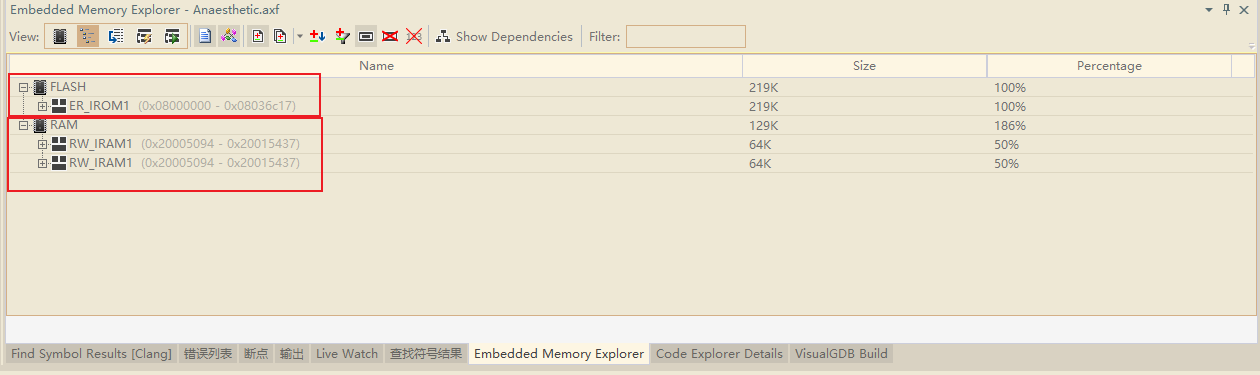Click the 0x08000000 - 0x08036c17 address range
The image size is (1260, 375).
point(217,106)
